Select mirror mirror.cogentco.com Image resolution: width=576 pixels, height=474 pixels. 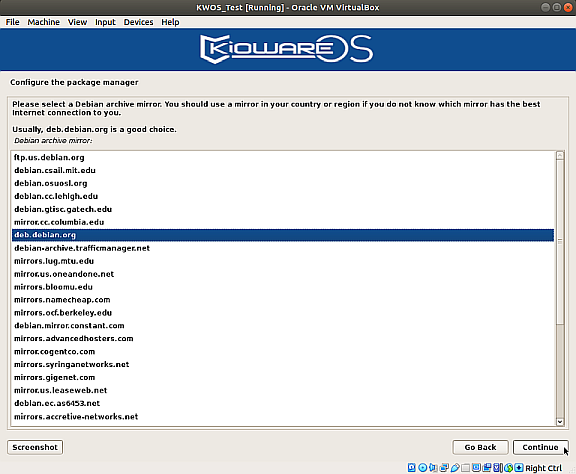[283, 352]
